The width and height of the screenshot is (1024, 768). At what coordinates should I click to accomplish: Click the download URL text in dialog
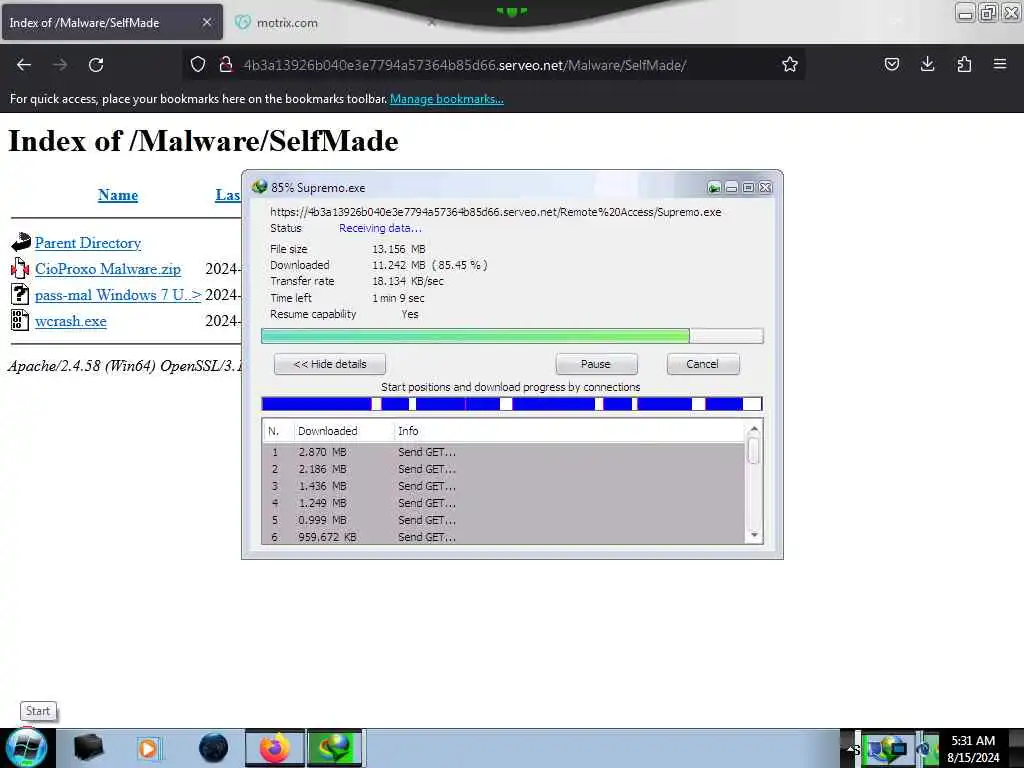tap(496, 212)
